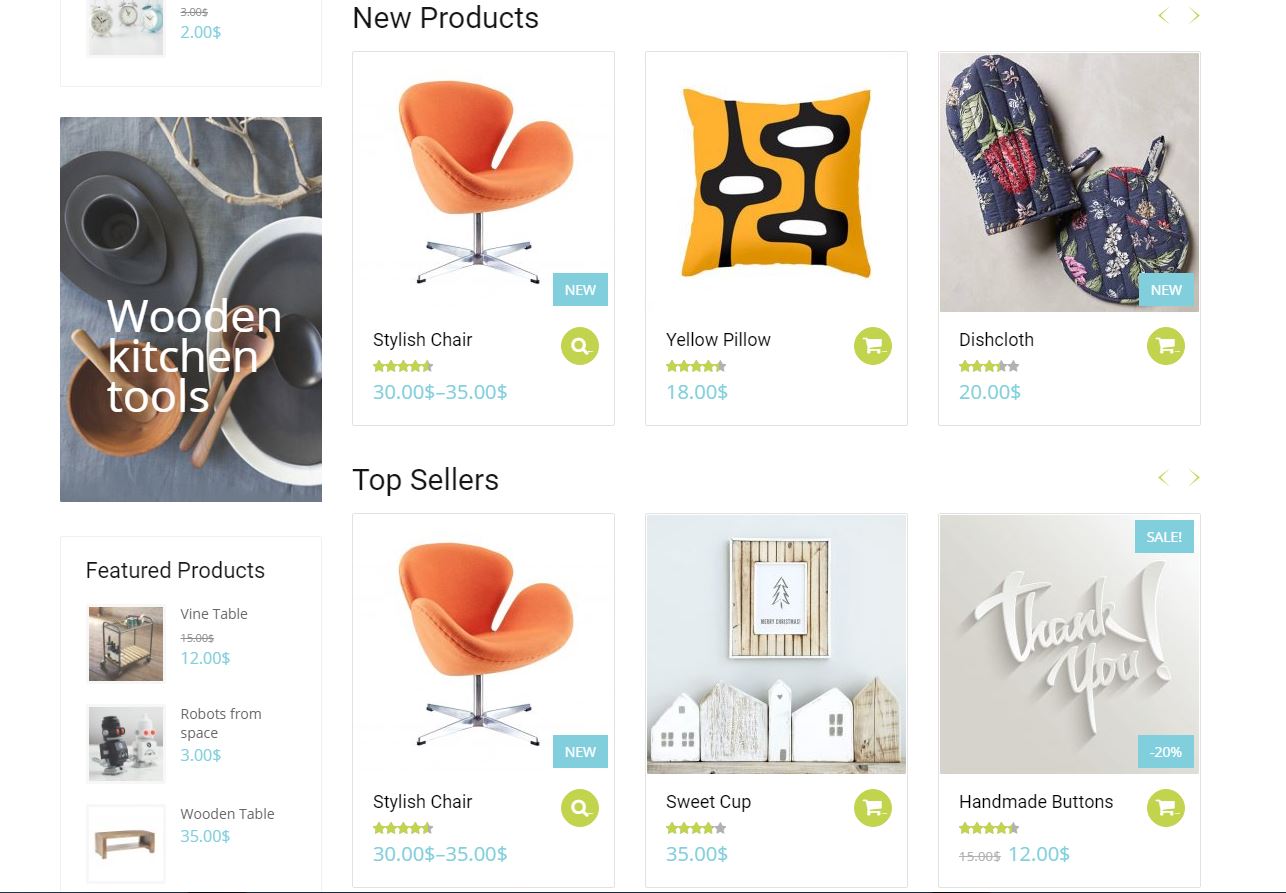Viewport: 1286px width, 893px height.
Task: Click magnifier icon on New Products Stylish Chair
Action: (579, 347)
